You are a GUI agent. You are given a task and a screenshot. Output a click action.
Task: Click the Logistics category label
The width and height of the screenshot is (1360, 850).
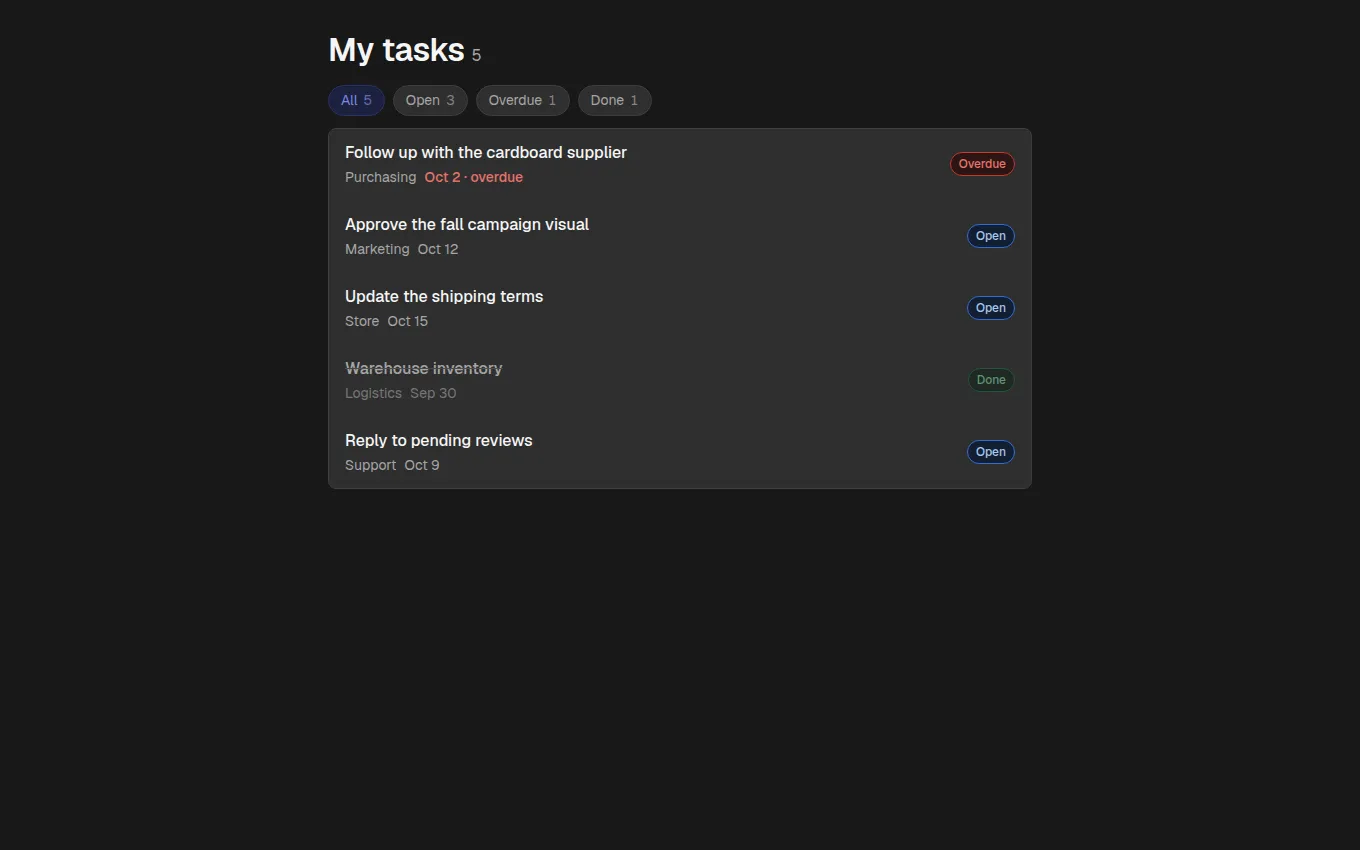tap(373, 393)
